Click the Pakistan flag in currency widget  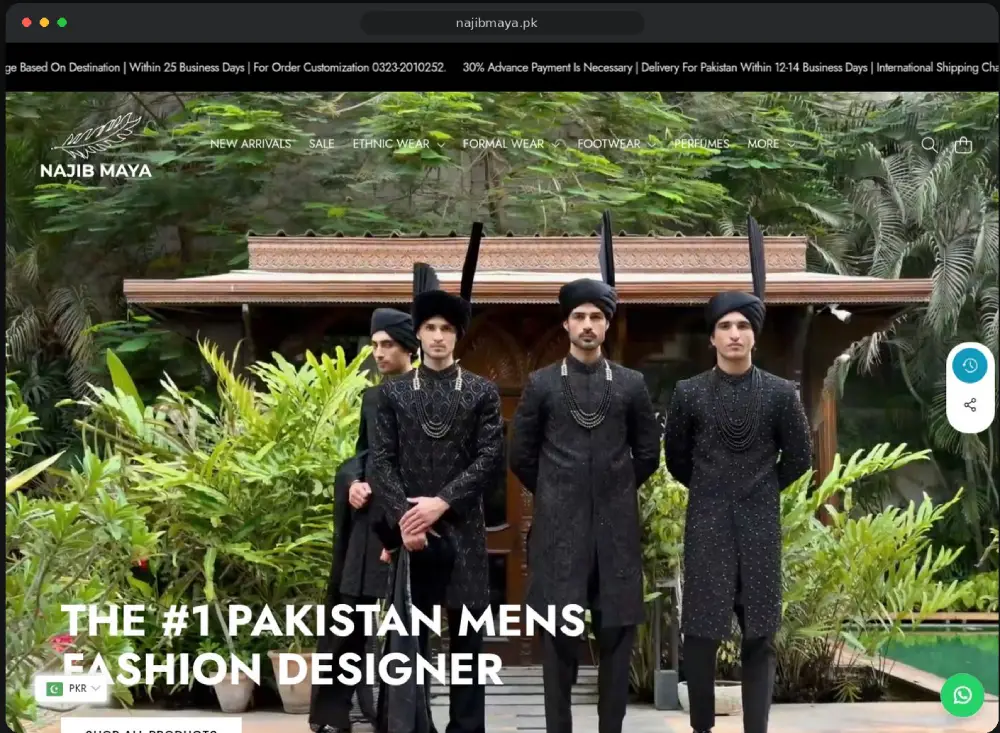pyautogui.click(x=55, y=688)
